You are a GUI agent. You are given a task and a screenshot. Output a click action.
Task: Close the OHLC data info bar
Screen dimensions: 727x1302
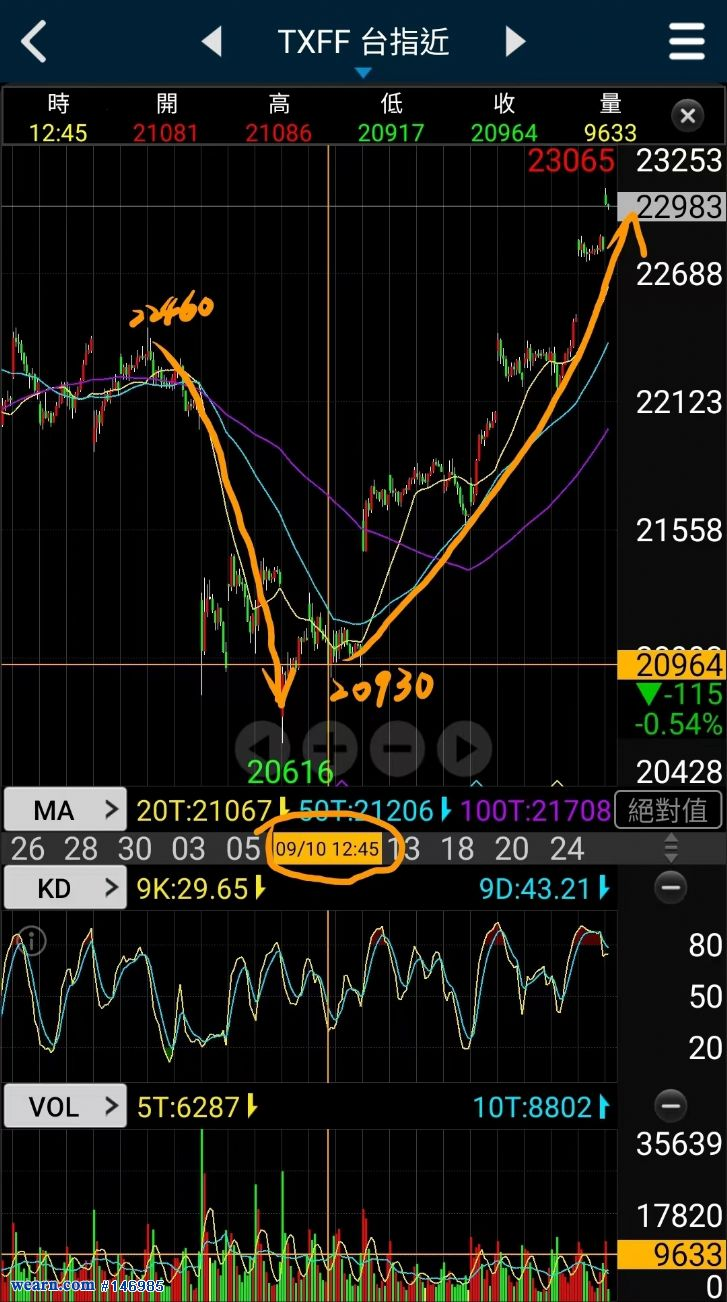click(687, 117)
